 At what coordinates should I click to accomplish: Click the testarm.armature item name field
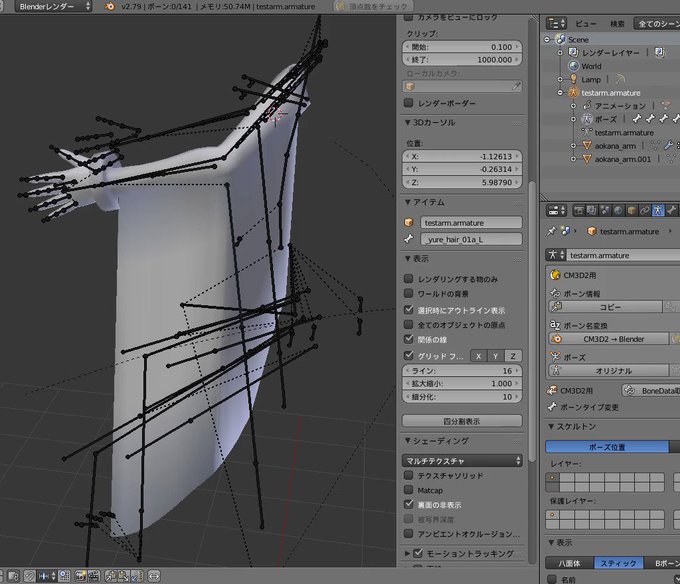(x=471, y=222)
